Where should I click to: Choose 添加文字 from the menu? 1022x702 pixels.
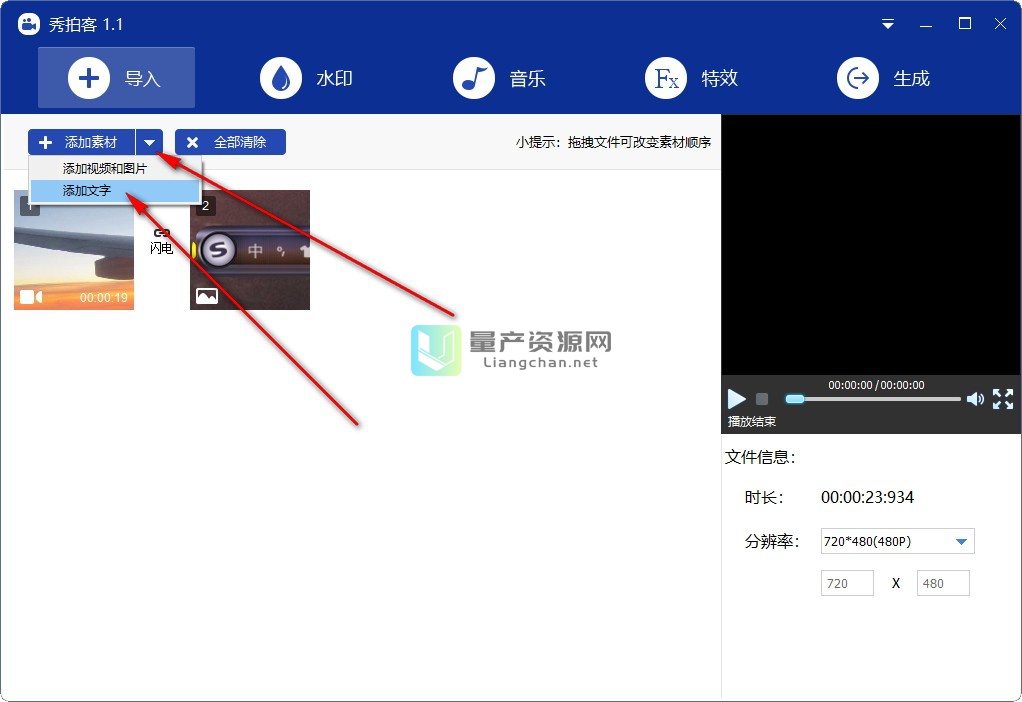click(x=115, y=190)
